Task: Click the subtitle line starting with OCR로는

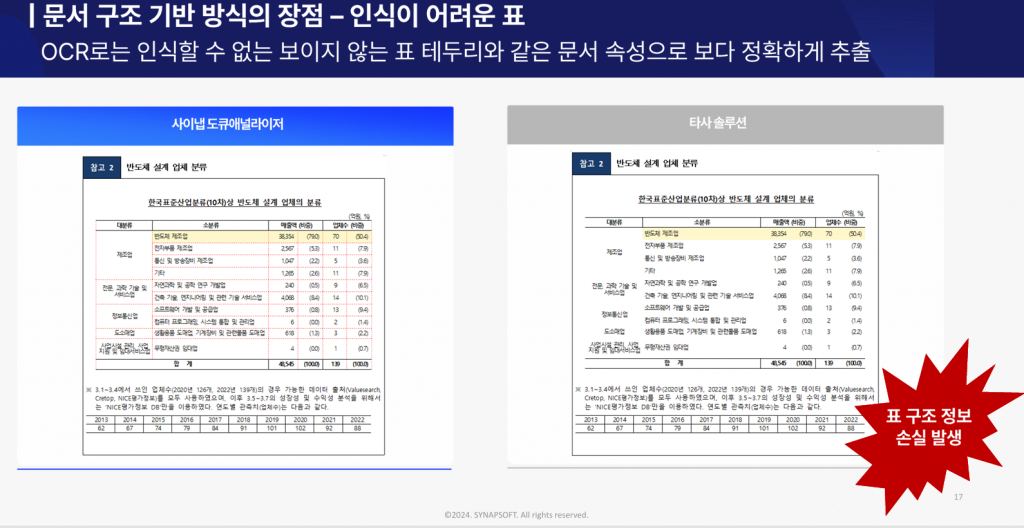Action: (x=460, y=50)
